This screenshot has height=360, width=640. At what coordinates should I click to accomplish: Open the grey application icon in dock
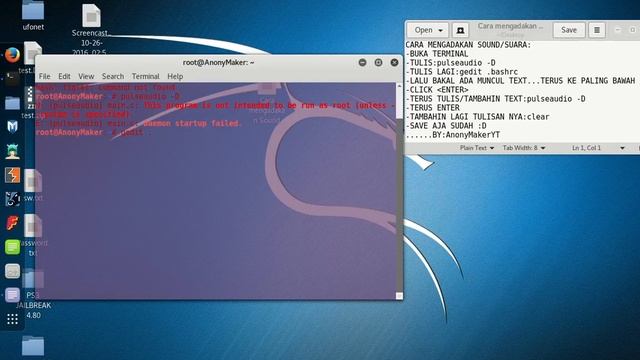12,271
